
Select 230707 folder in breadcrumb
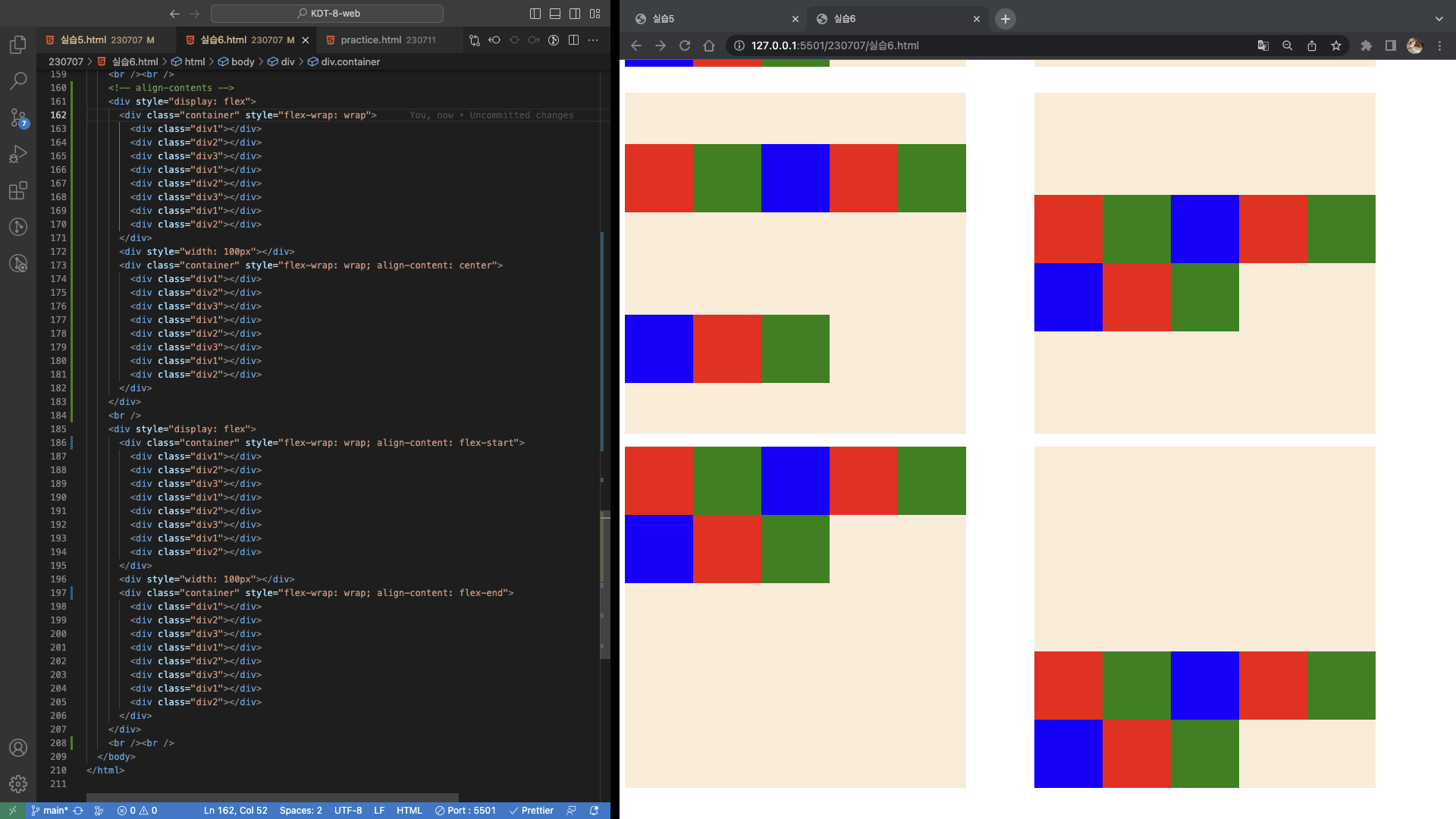pos(66,62)
